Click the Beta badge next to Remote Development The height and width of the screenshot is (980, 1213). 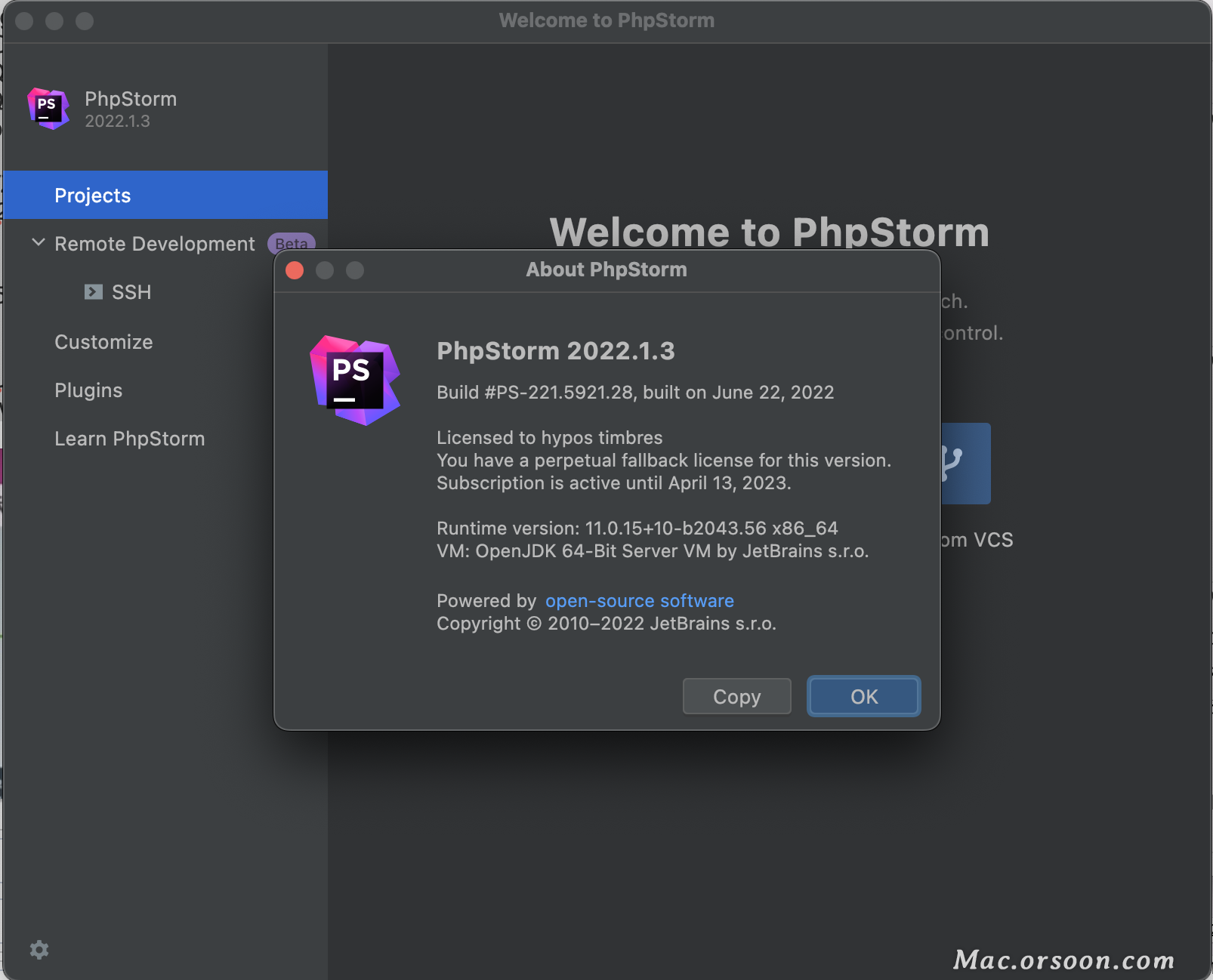tap(292, 243)
